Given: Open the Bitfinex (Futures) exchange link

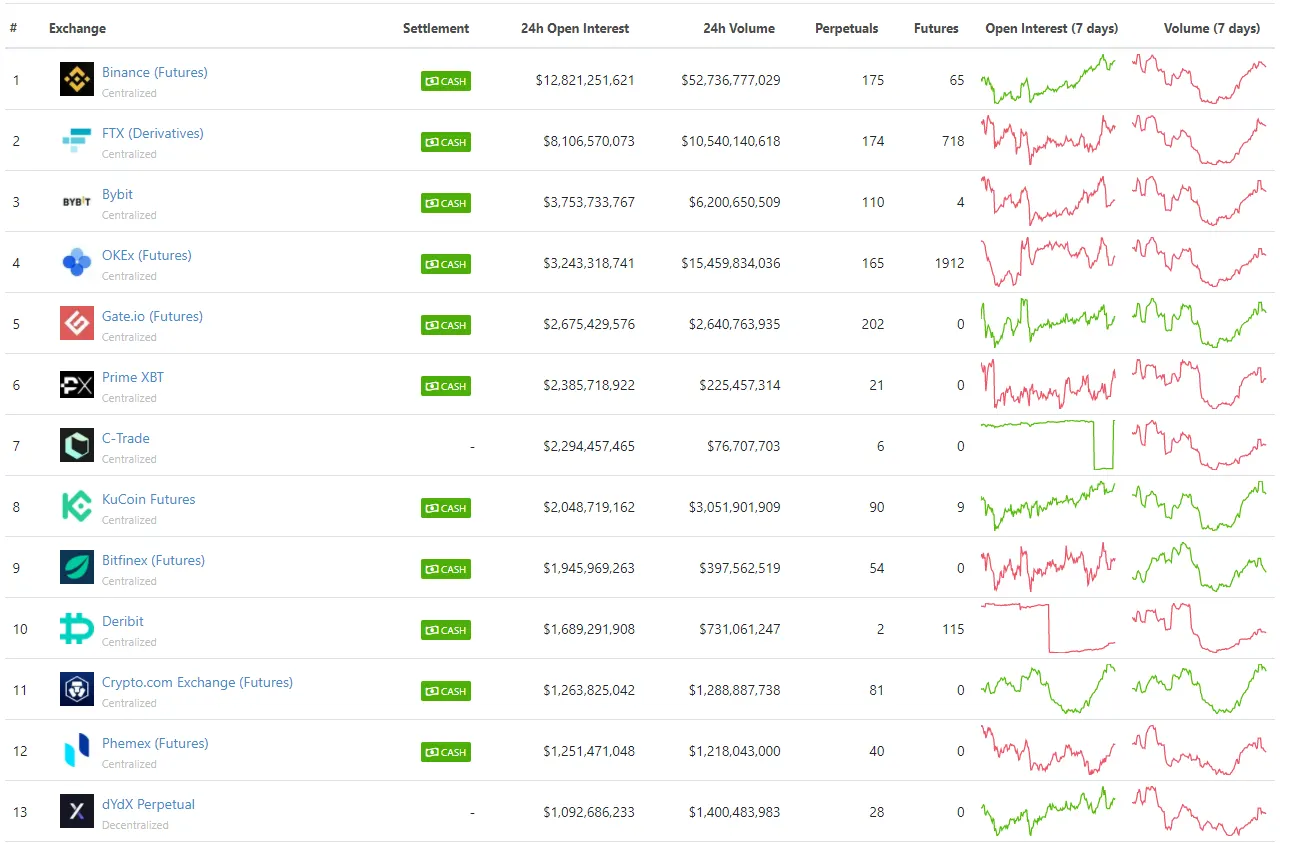Looking at the screenshot, I should (153, 560).
